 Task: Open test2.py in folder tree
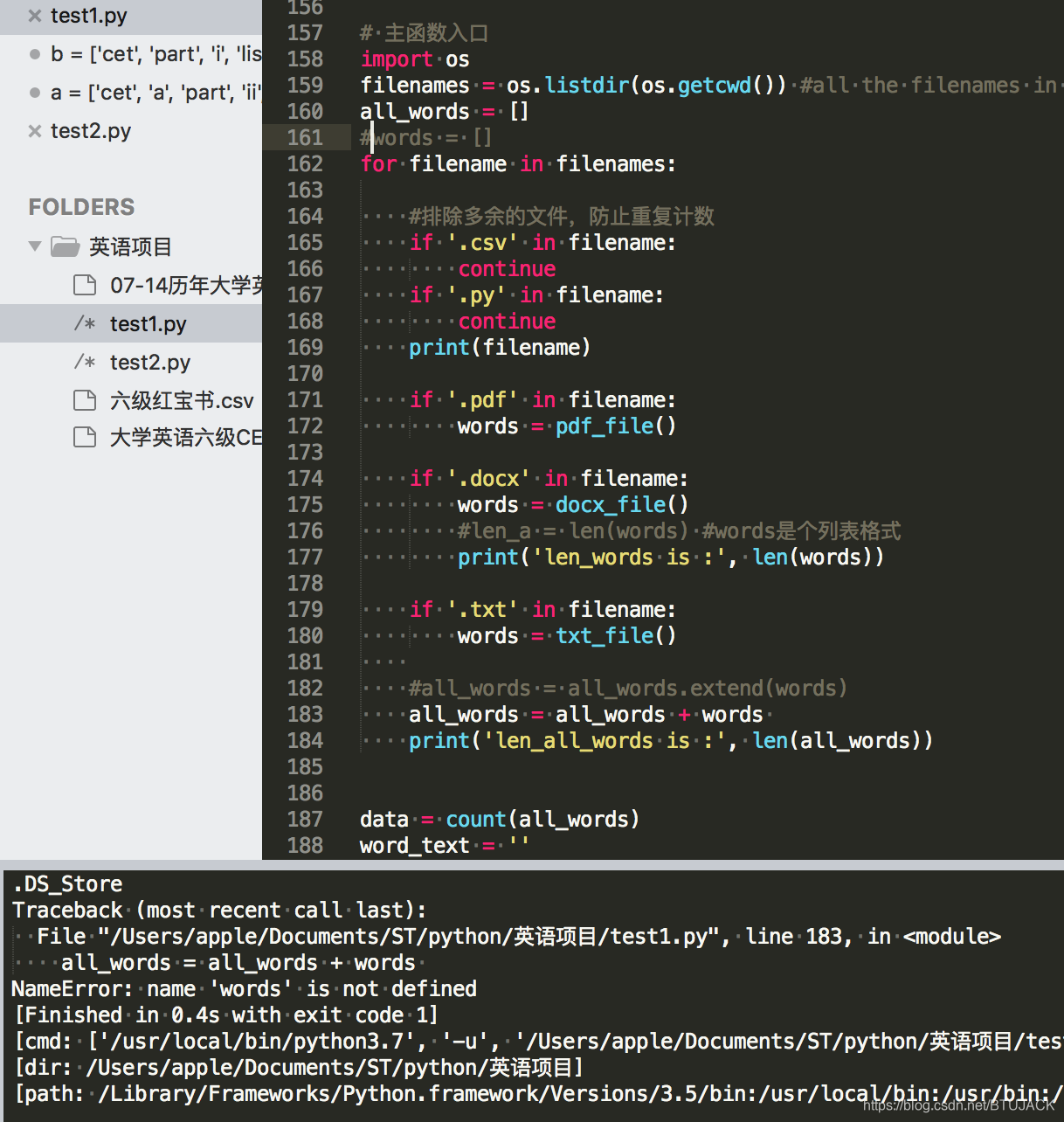150,363
